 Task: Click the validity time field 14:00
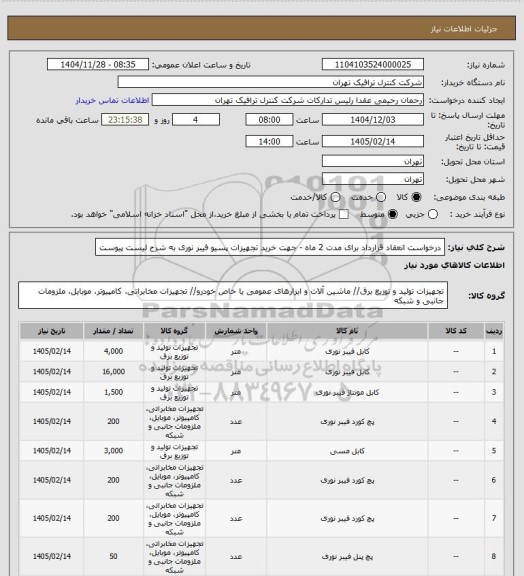(x=269, y=141)
